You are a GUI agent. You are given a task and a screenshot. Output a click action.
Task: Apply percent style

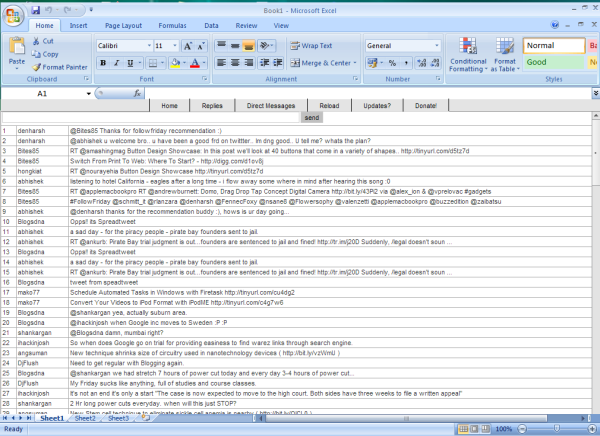pos(392,63)
